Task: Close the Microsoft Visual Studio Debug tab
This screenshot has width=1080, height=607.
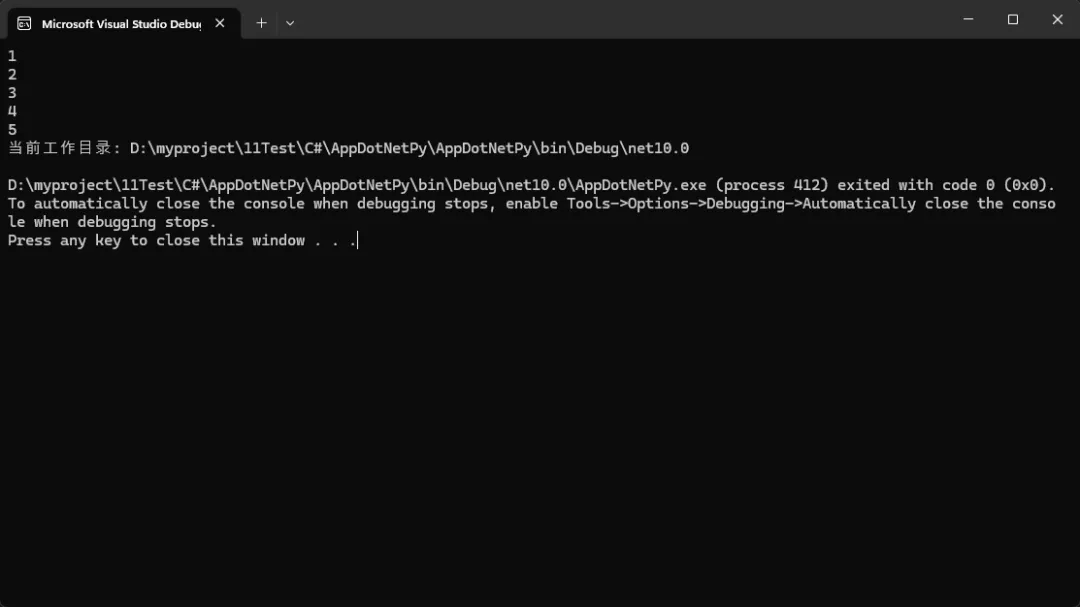Action: pos(220,23)
